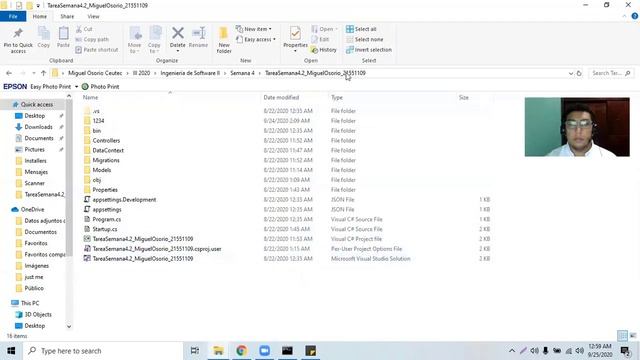Select the Program.cs file

107,219
